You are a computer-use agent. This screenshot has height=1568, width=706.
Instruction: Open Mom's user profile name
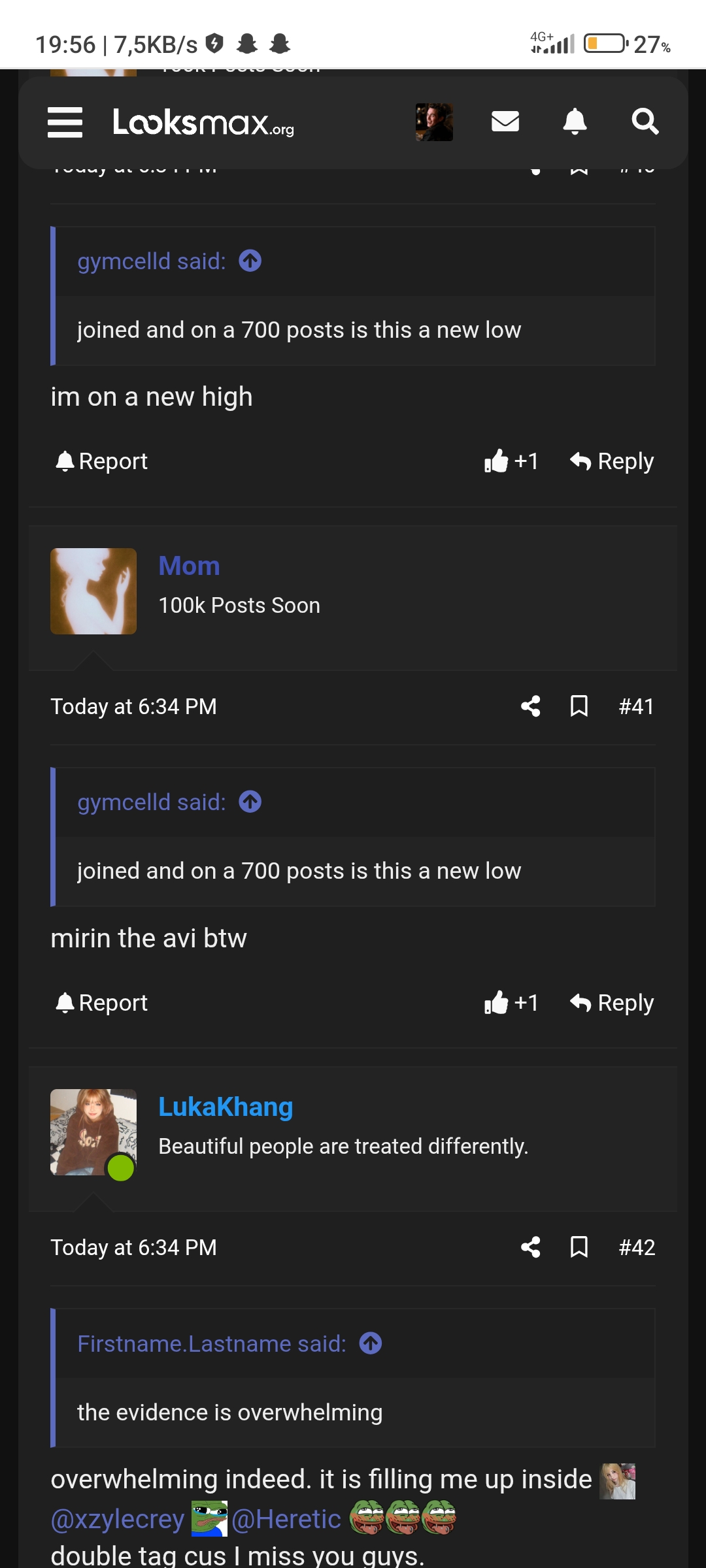coord(189,566)
